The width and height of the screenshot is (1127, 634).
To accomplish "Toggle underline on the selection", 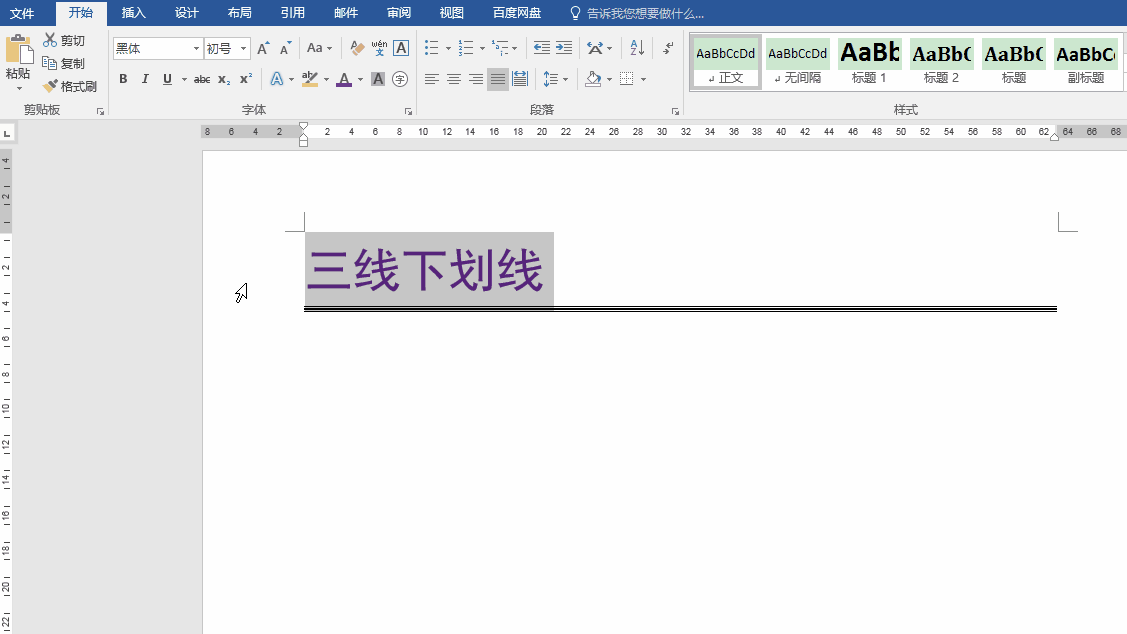I will coord(167,79).
